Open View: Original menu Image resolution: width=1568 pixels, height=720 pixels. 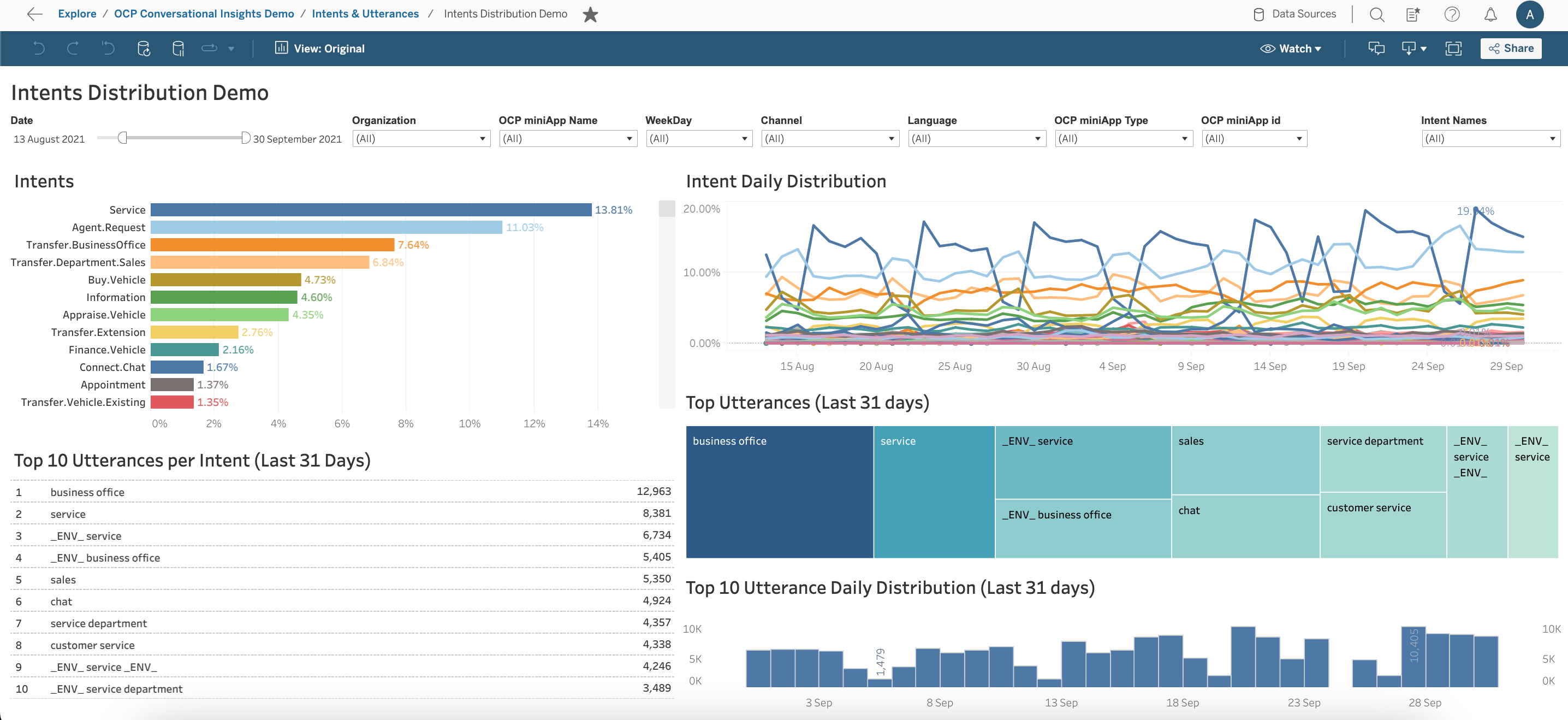pos(320,48)
